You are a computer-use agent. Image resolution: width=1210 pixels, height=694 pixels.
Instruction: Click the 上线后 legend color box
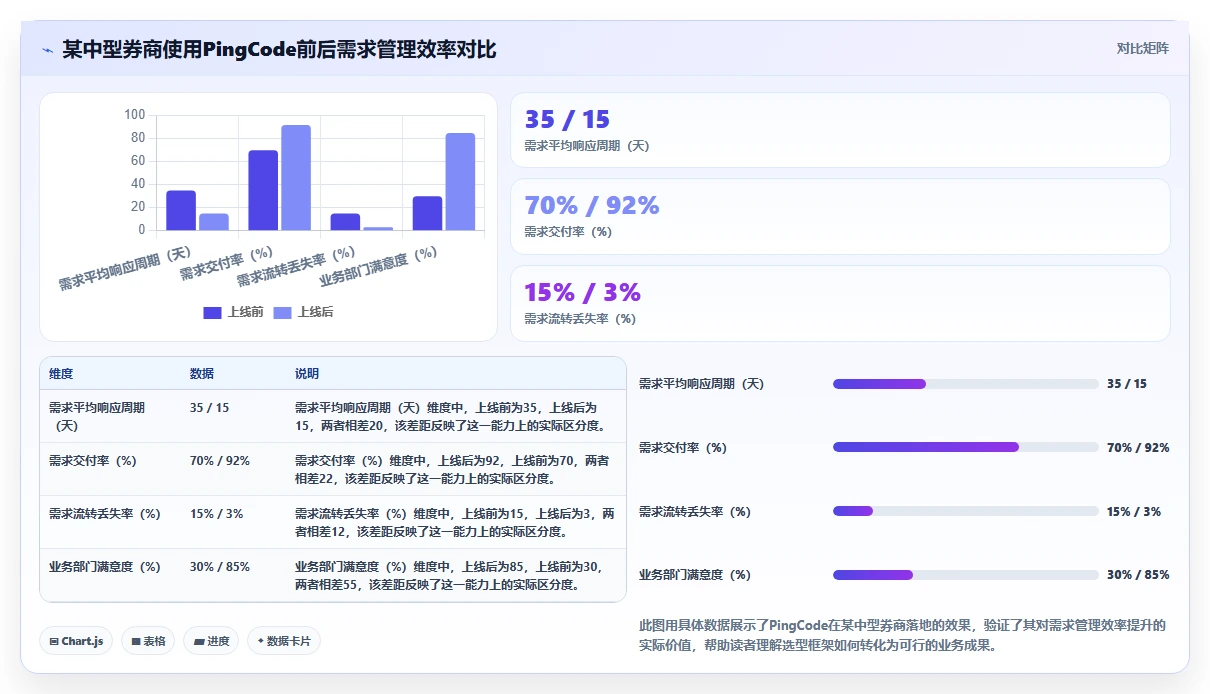click(x=282, y=313)
